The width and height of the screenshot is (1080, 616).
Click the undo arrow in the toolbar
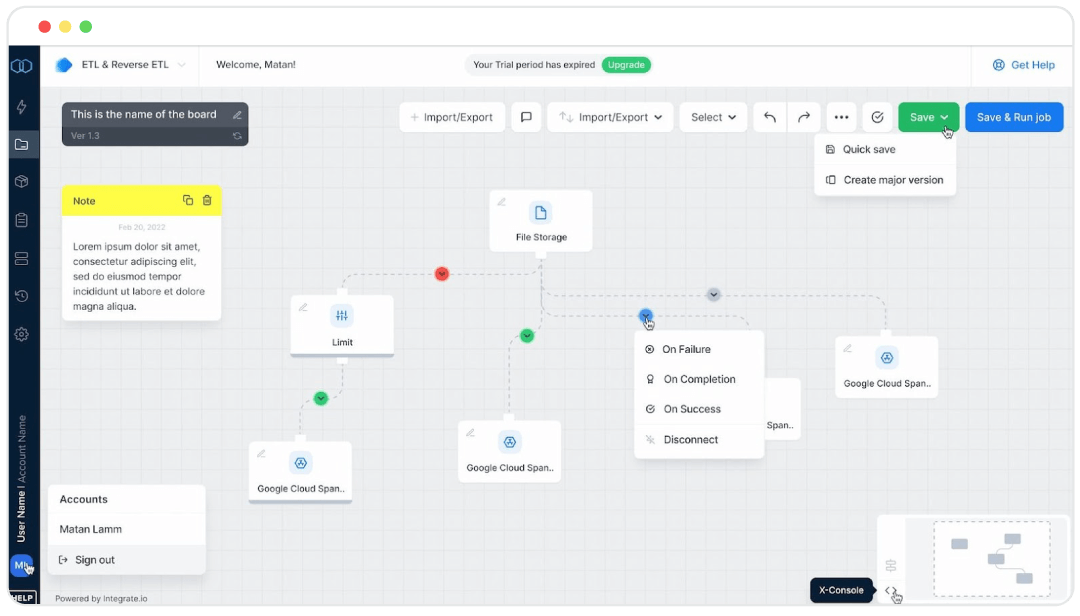point(769,117)
